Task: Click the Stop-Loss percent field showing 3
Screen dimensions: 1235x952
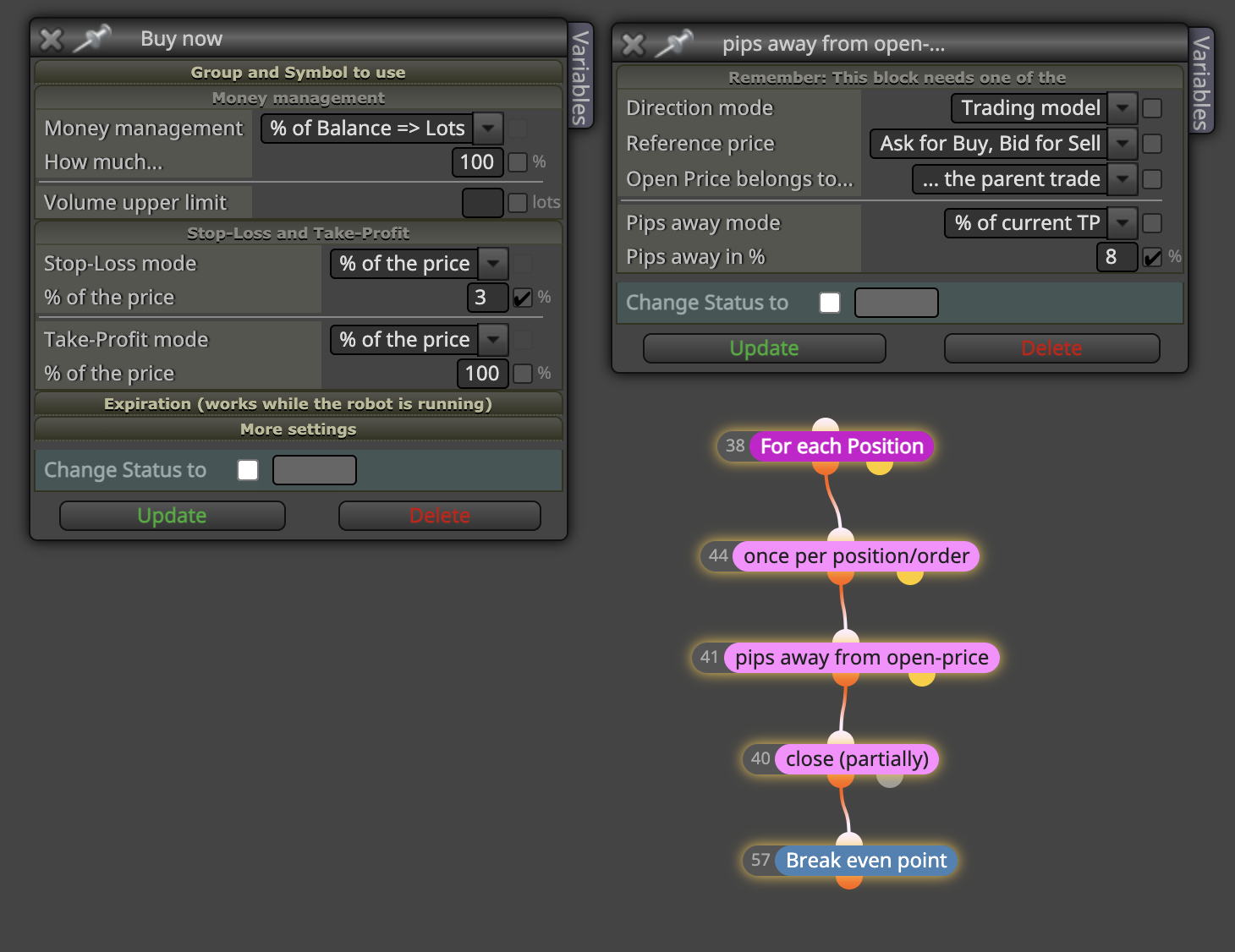Action: click(x=488, y=297)
